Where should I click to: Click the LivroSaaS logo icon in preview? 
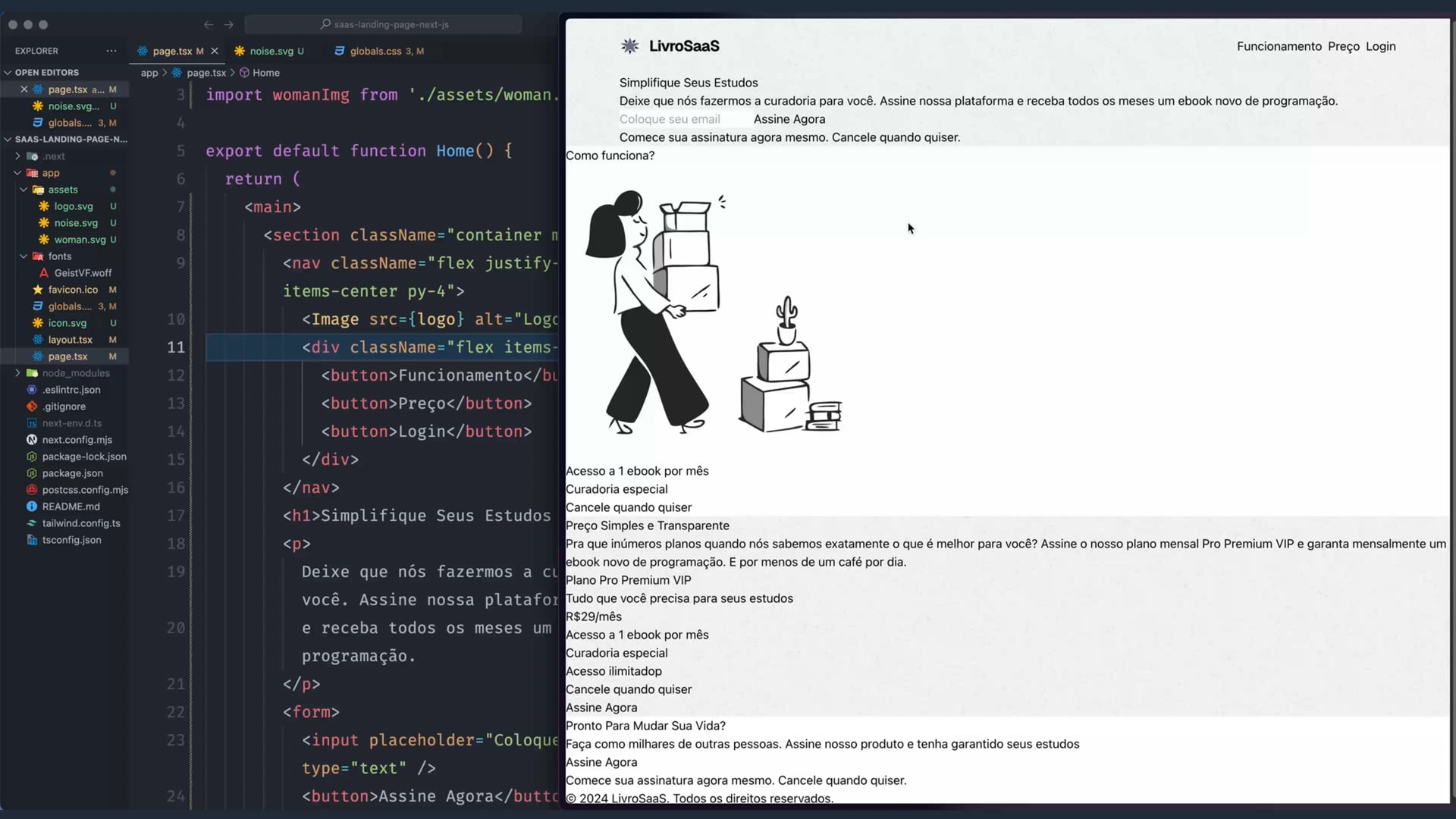[x=629, y=46]
